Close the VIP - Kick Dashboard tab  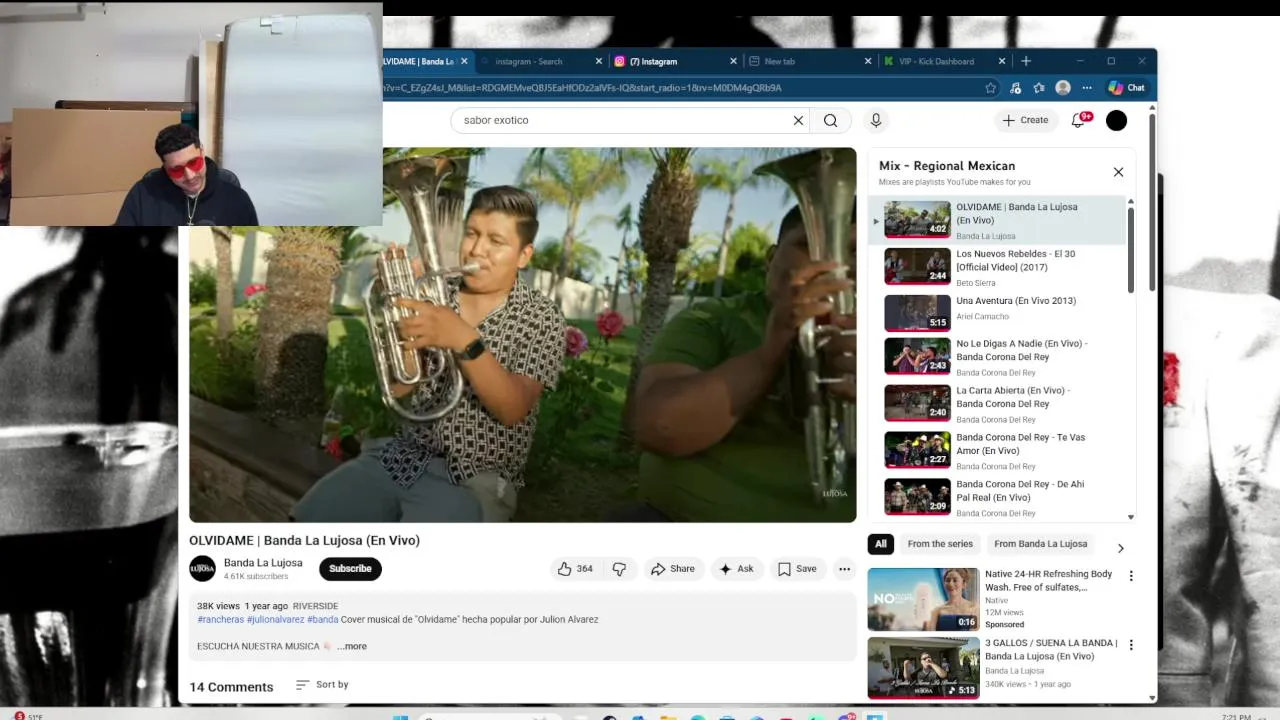(x=1001, y=61)
